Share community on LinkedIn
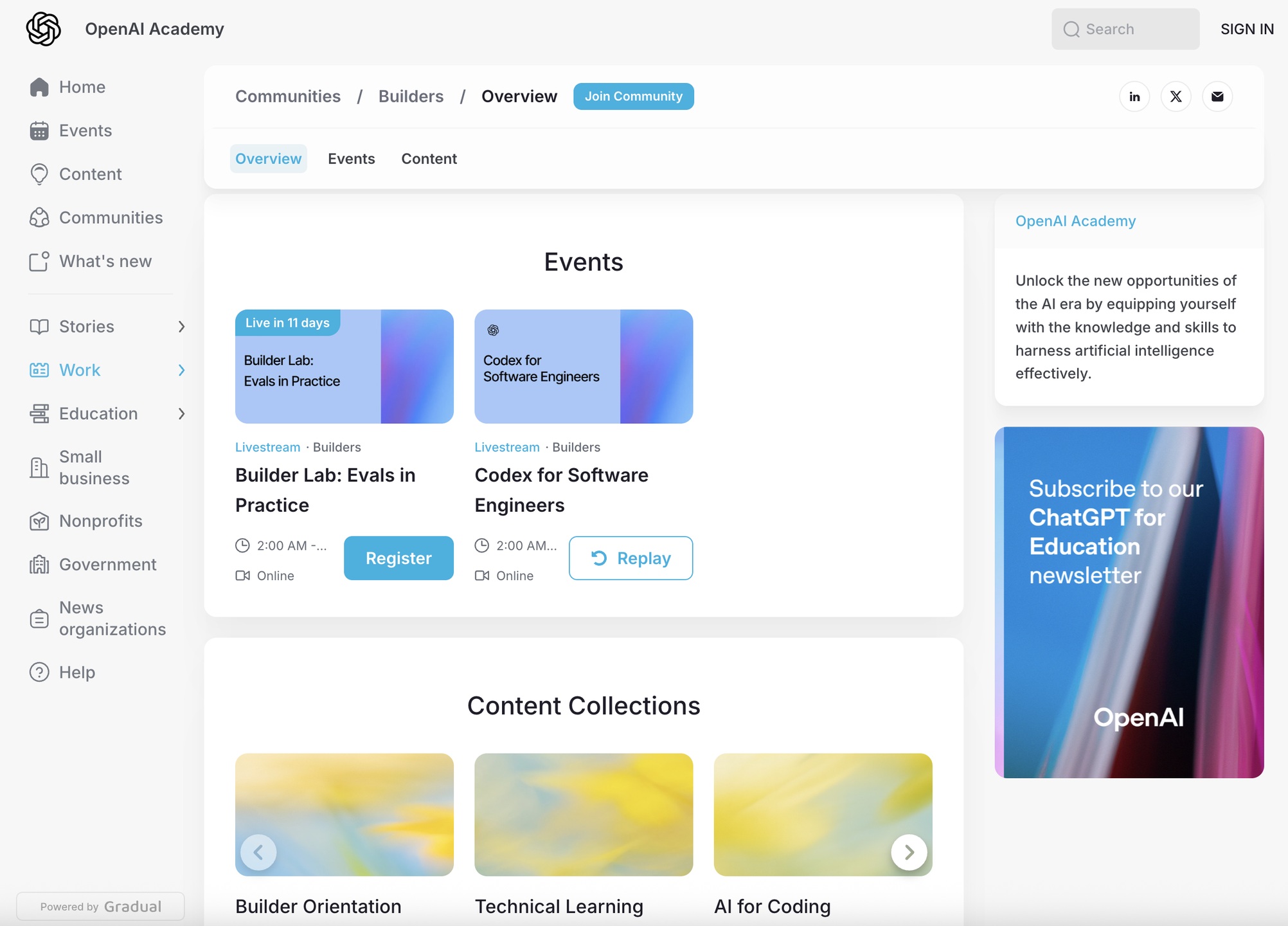This screenshot has width=1288, height=926. pos(1134,96)
